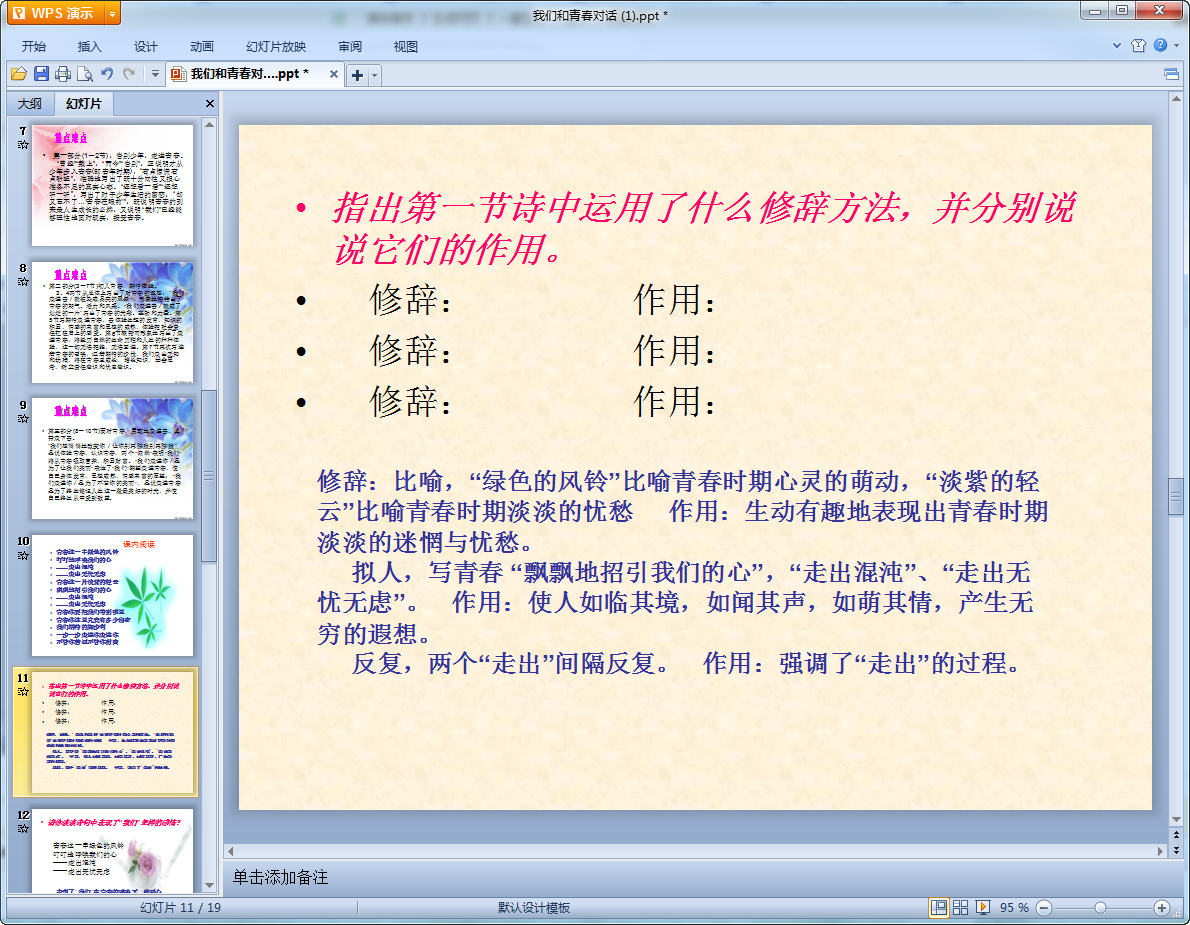Open the 插入 menu
1190x925 pixels.
pyautogui.click(x=90, y=46)
